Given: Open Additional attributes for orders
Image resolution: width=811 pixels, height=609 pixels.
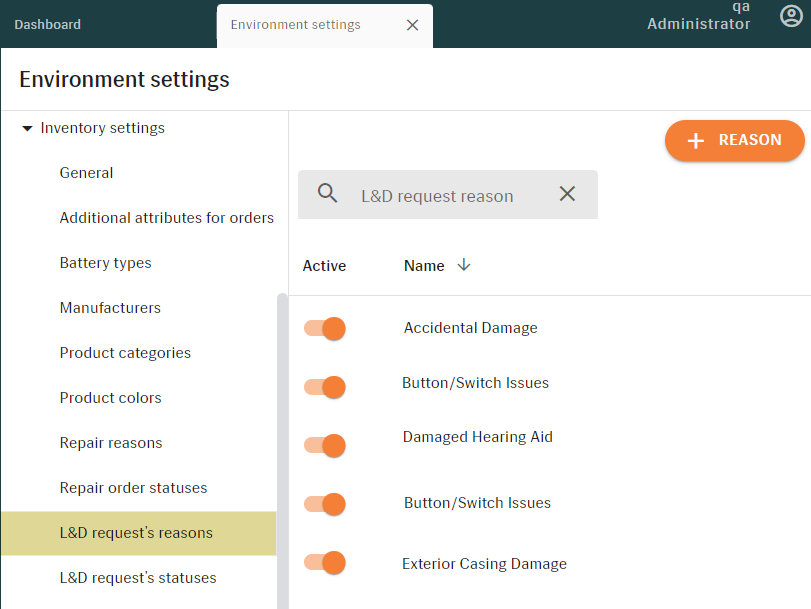Looking at the screenshot, I should [167, 218].
